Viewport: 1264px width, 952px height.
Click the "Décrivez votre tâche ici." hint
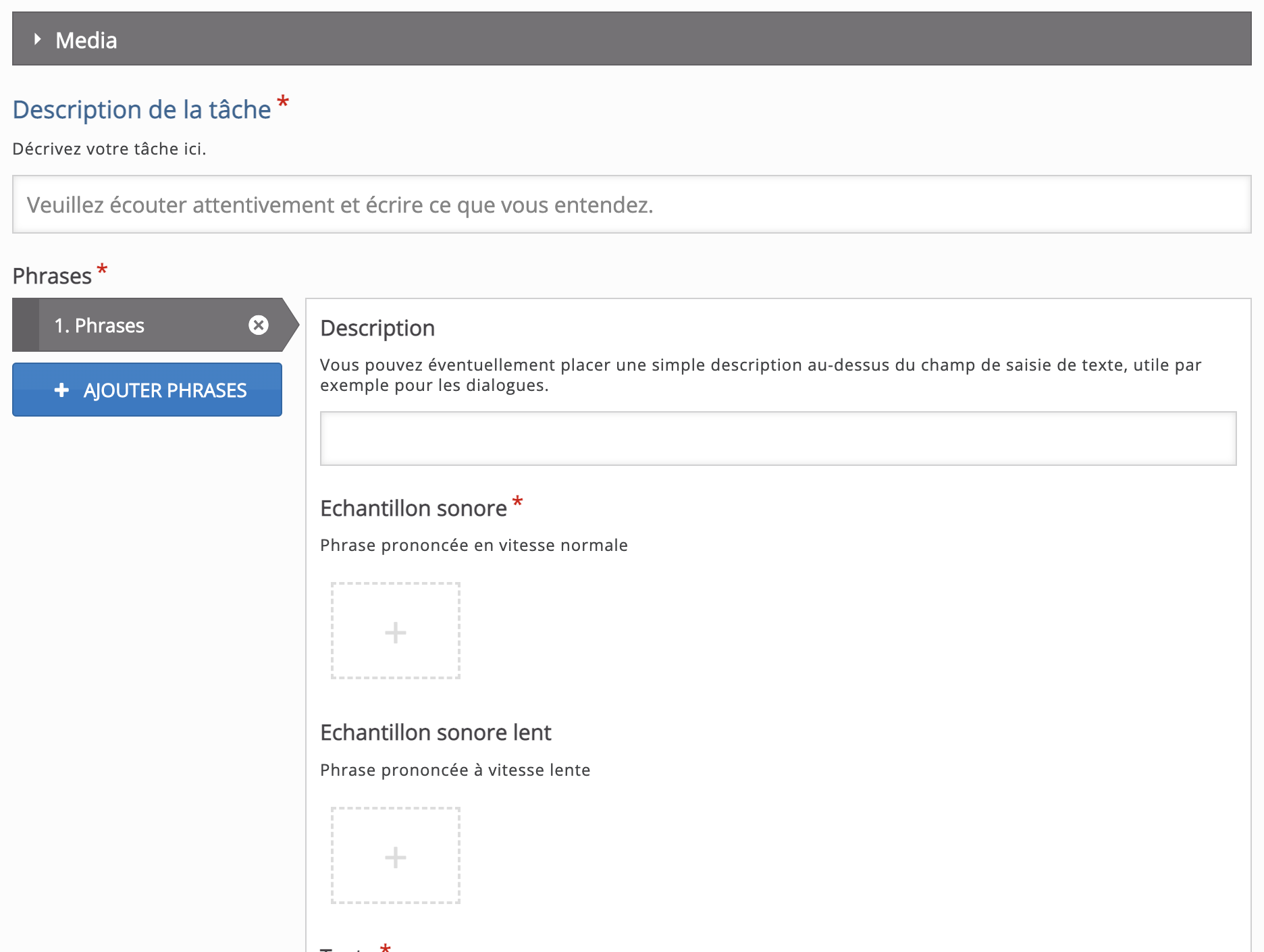point(109,149)
